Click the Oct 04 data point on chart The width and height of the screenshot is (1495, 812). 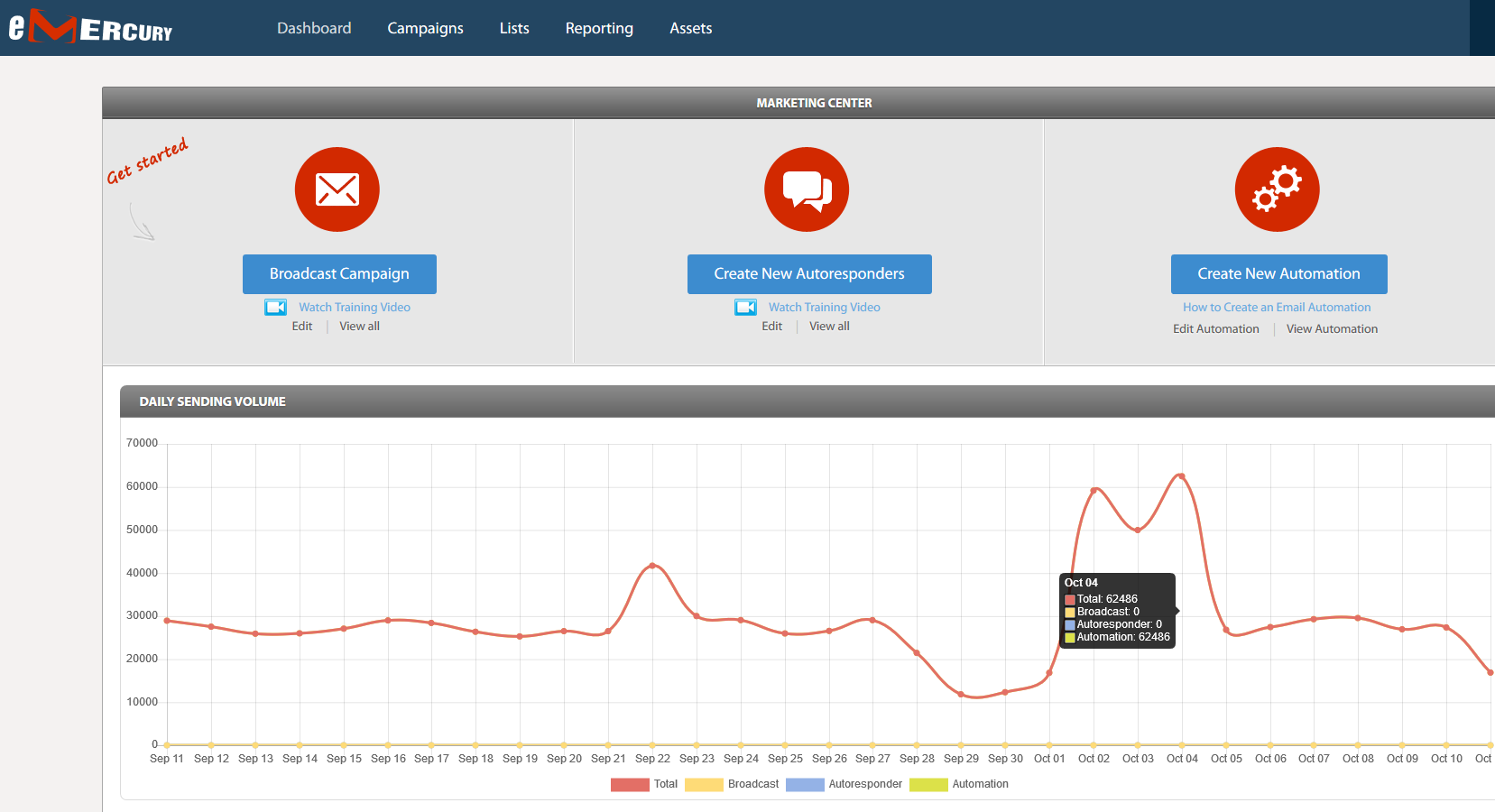(1181, 476)
